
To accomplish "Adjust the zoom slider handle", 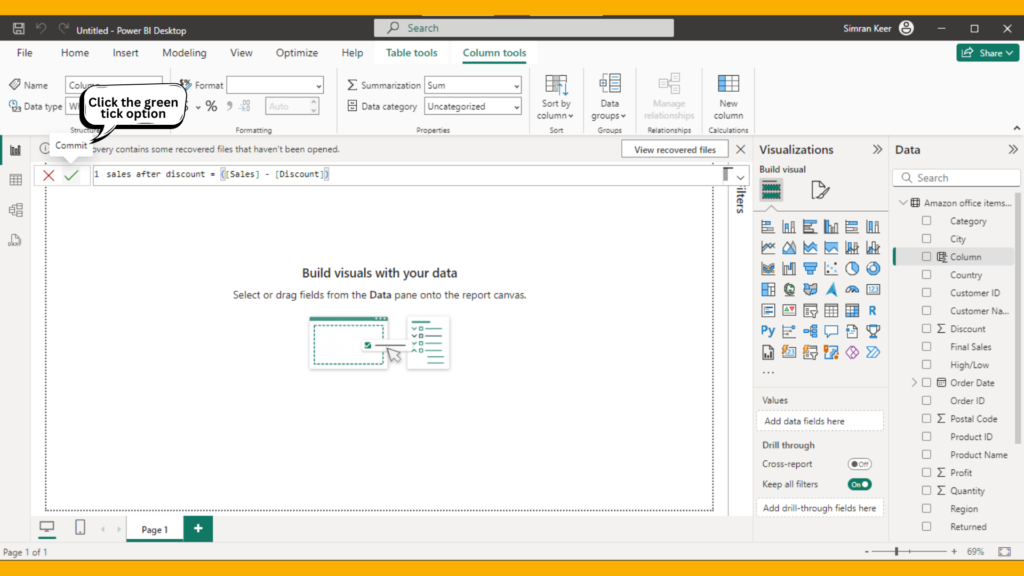I will [x=897, y=552].
